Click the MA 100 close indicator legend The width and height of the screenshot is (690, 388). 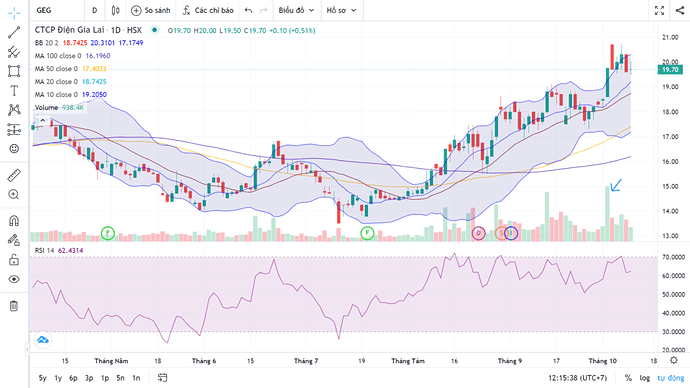58,56
